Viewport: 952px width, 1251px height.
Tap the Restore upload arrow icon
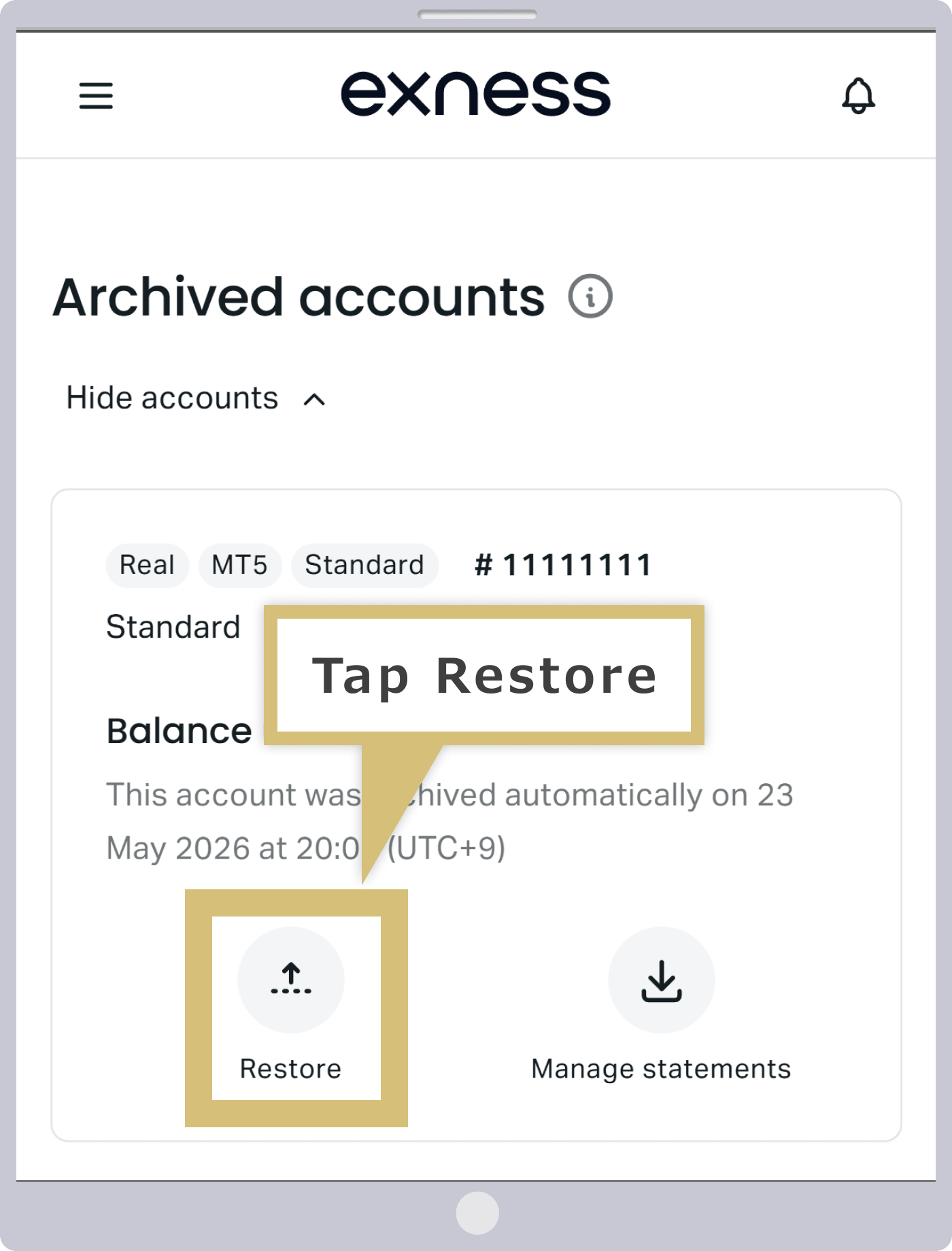click(291, 980)
